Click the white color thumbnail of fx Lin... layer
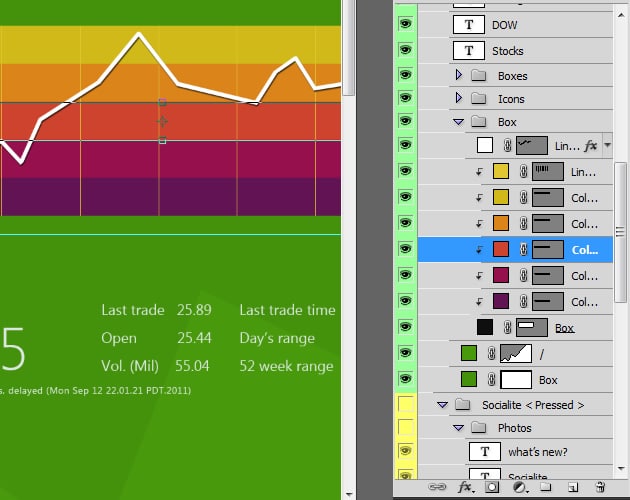 [x=485, y=145]
